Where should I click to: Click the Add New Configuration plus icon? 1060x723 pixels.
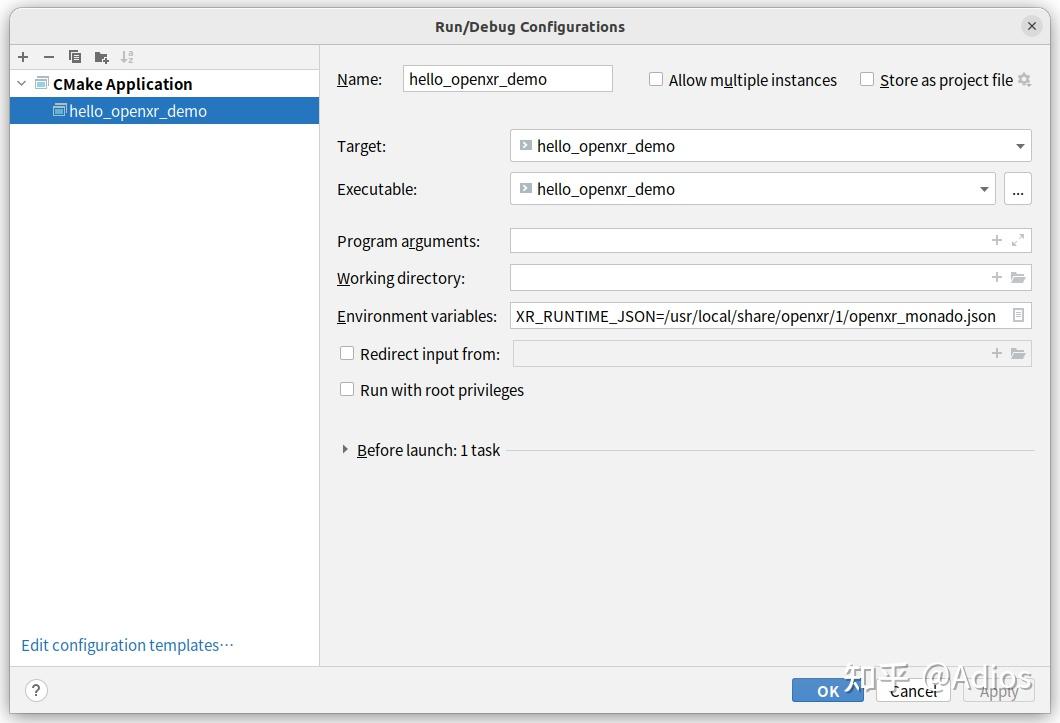pos(23,57)
